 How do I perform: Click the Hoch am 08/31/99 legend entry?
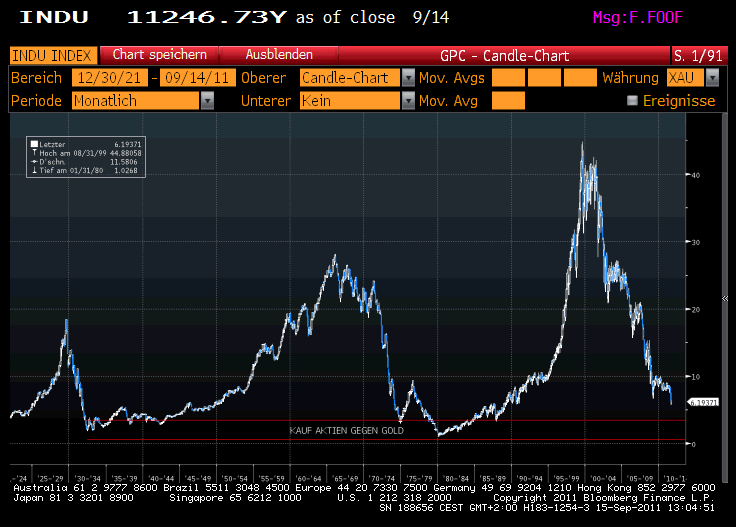[86, 153]
